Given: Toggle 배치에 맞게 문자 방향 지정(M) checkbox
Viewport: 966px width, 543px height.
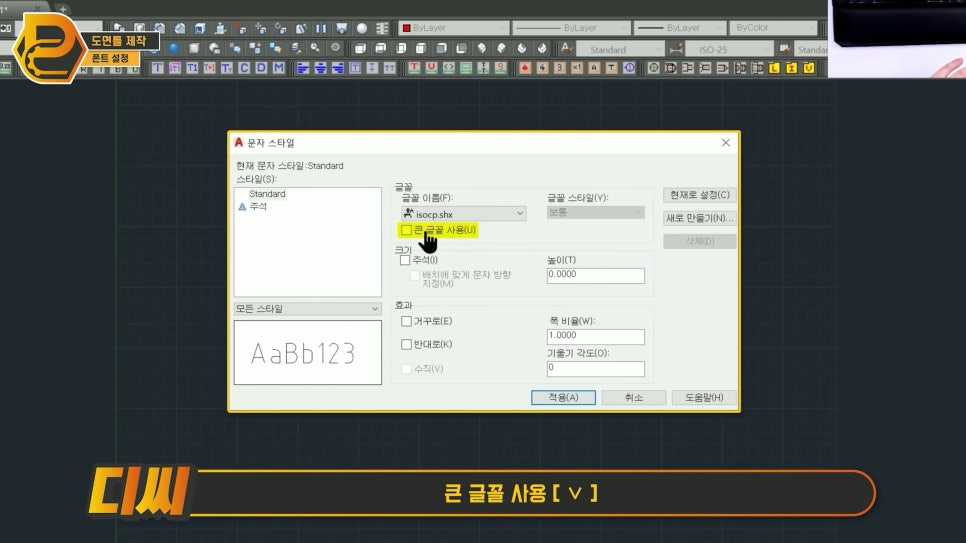Looking at the screenshot, I should pyautogui.click(x=415, y=275).
